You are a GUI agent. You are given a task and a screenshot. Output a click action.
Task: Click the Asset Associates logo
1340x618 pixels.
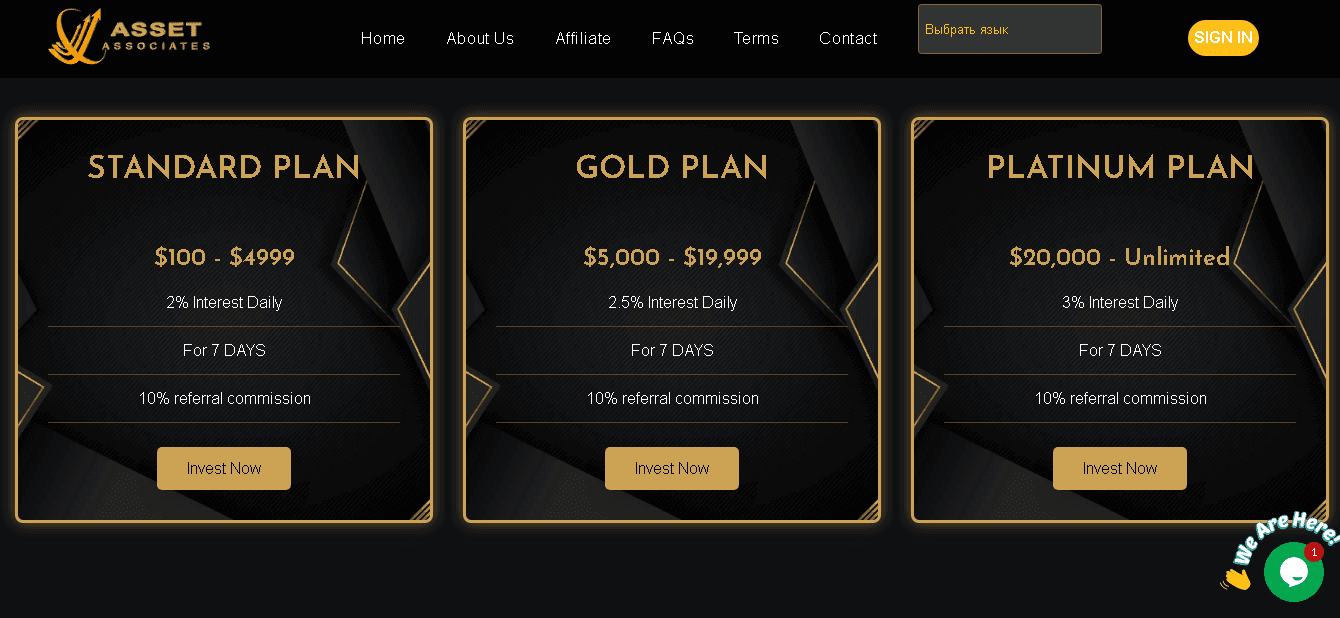[x=129, y=37]
